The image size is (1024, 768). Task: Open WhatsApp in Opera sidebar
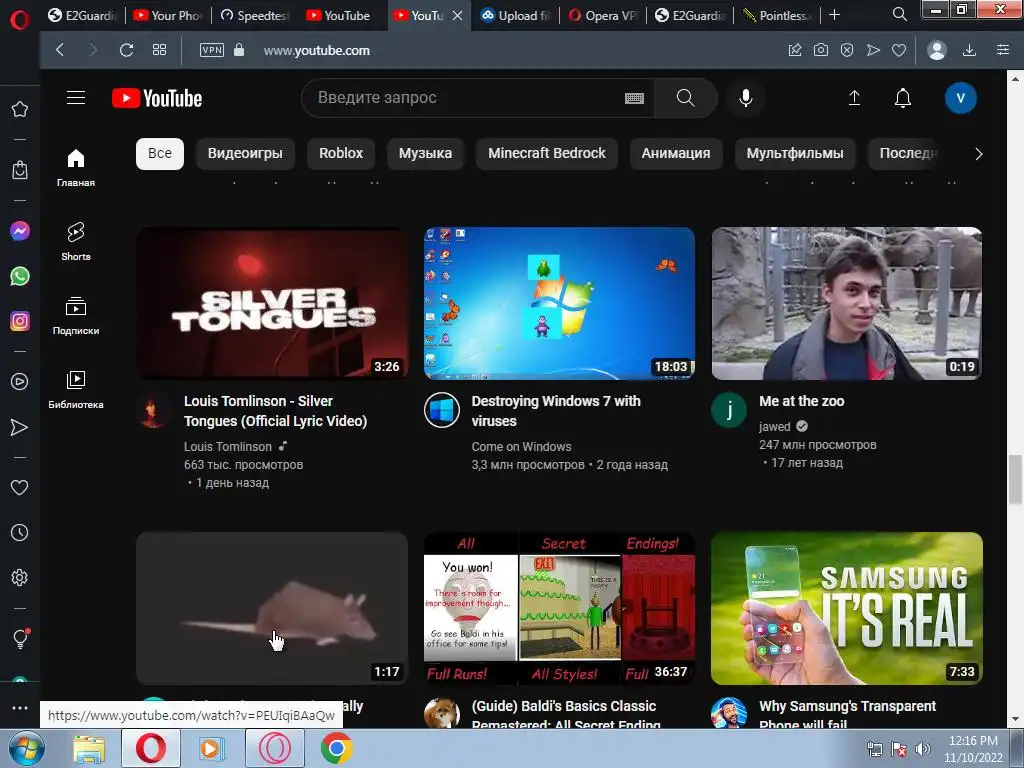click(20, 276)
